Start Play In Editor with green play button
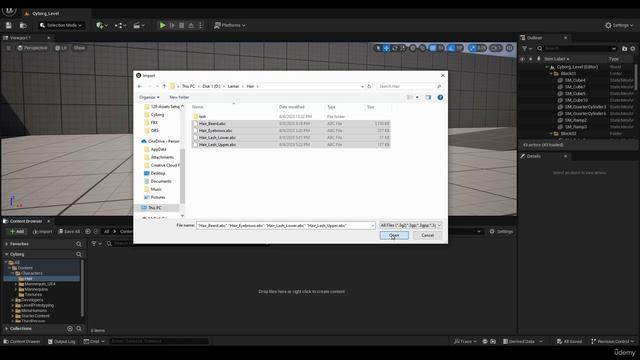 point(162,25)
